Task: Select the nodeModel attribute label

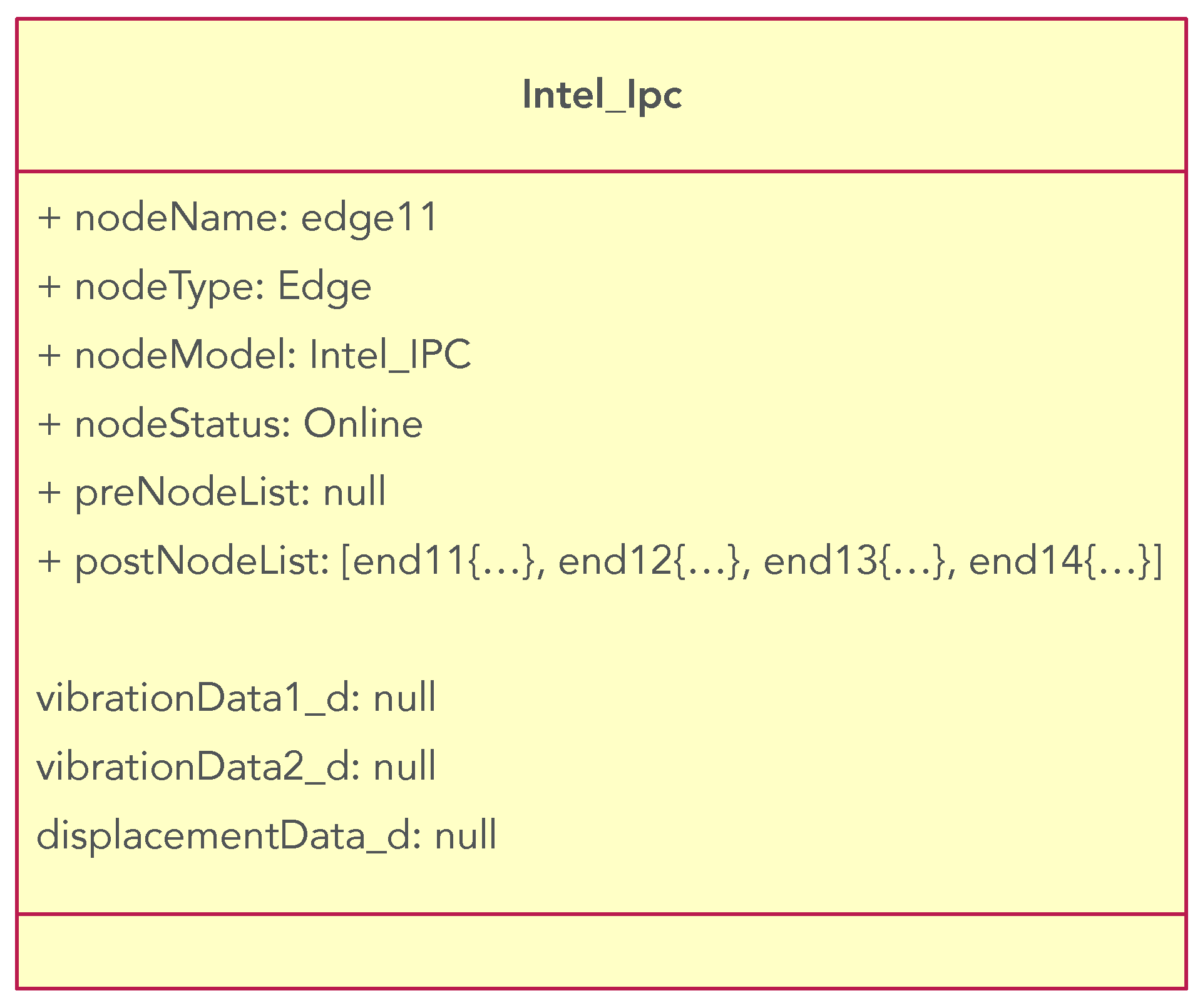Action: coord(185,355)
